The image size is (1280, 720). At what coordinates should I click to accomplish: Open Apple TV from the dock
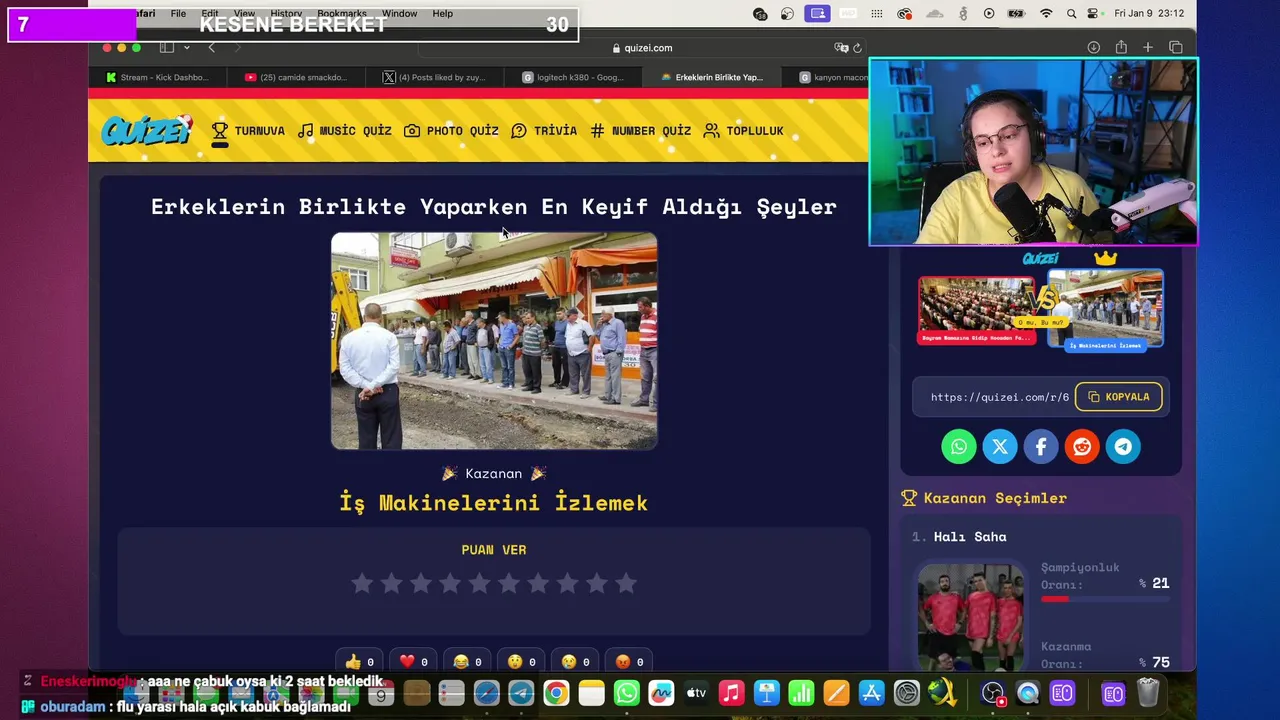[x=696, y=693]
